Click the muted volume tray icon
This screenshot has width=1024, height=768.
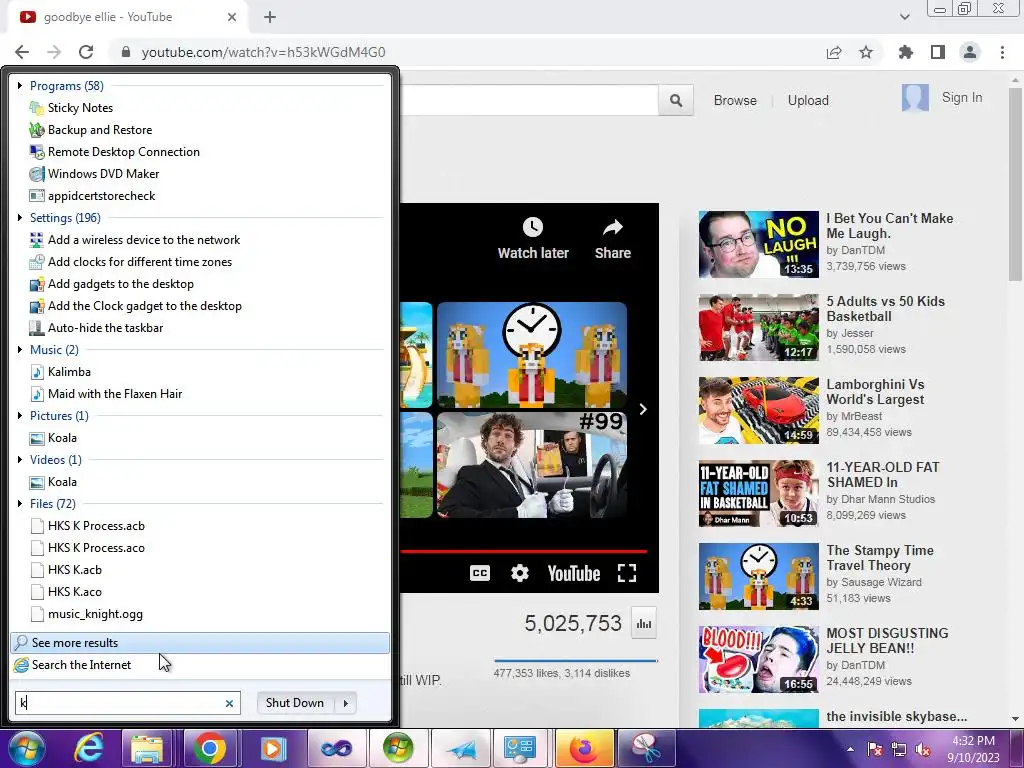[x=923, y=749]
